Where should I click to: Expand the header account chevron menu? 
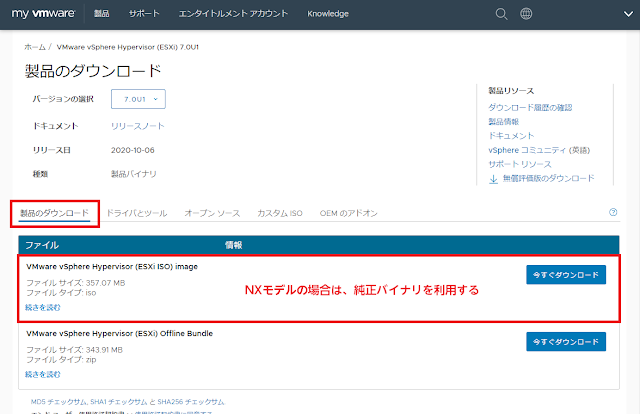click(628, 14)
